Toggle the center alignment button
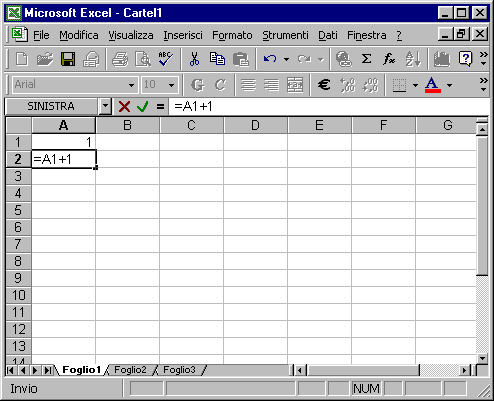Image resolution: width=494 pixels, height=401 pixels. coord(249,85)
